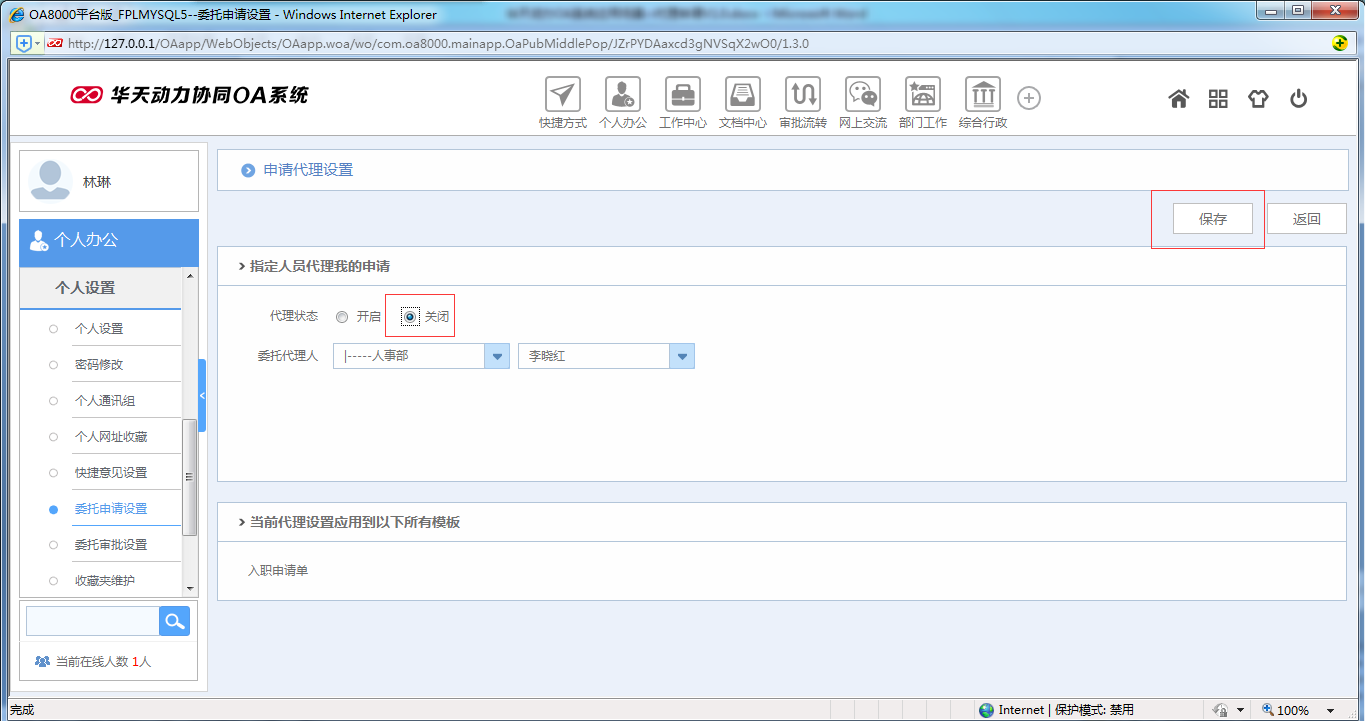Image resolution: width=1365 pixels, height=721 pixels.
Task: Open the 快捷方式 paper plane icon
Action: point(563,95)
